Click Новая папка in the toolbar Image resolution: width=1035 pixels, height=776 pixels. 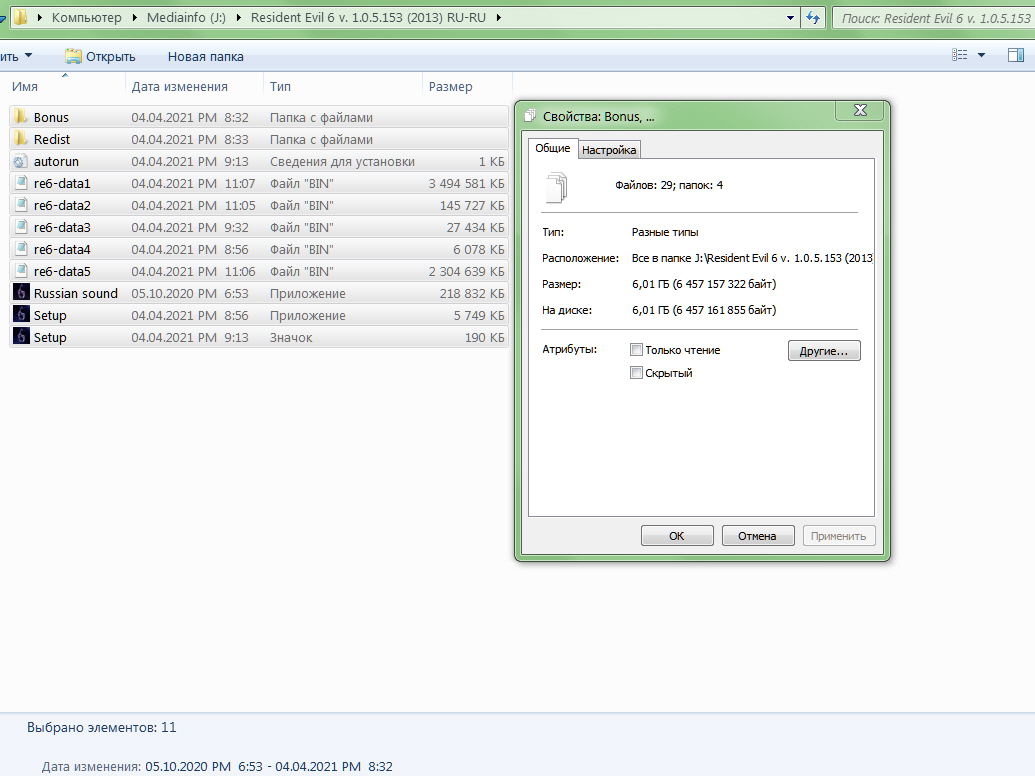tap(205, 57)
